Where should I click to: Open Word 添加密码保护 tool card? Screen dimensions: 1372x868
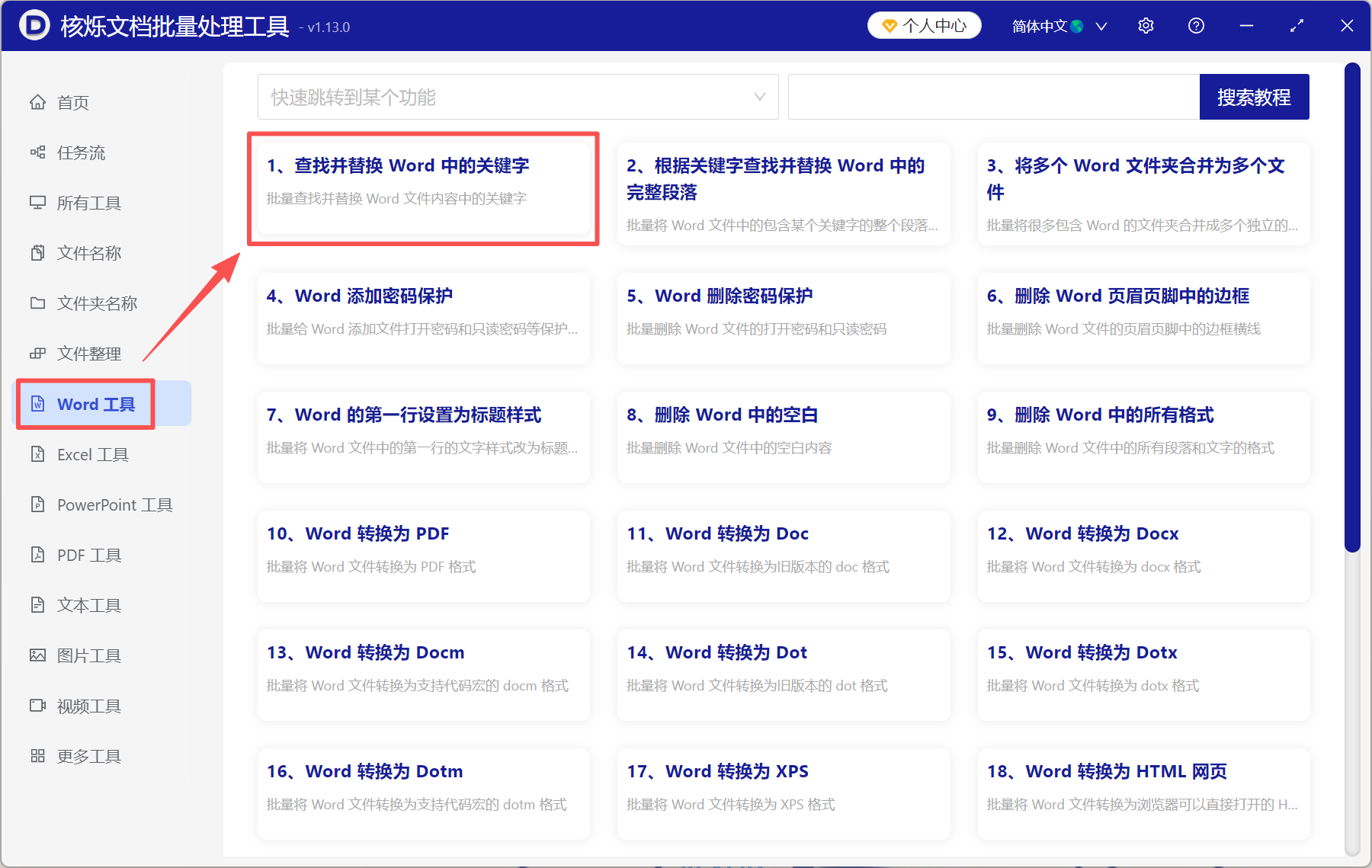(x=423, y=318)
